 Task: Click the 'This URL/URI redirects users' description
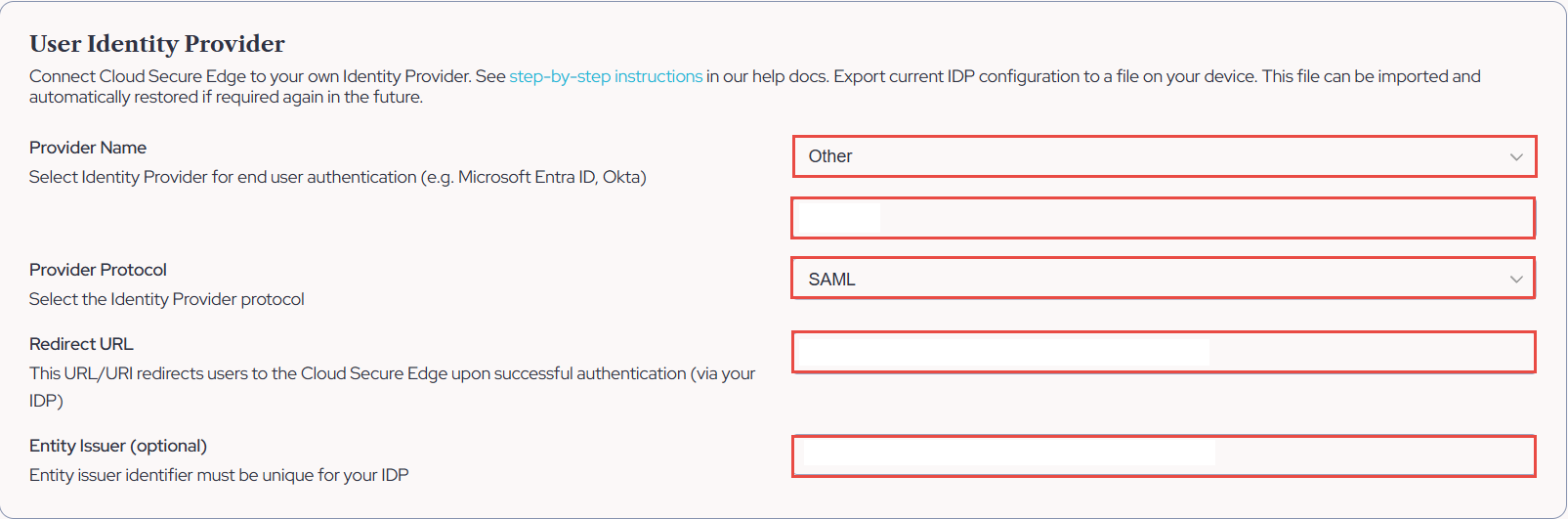tap(392, 373)
